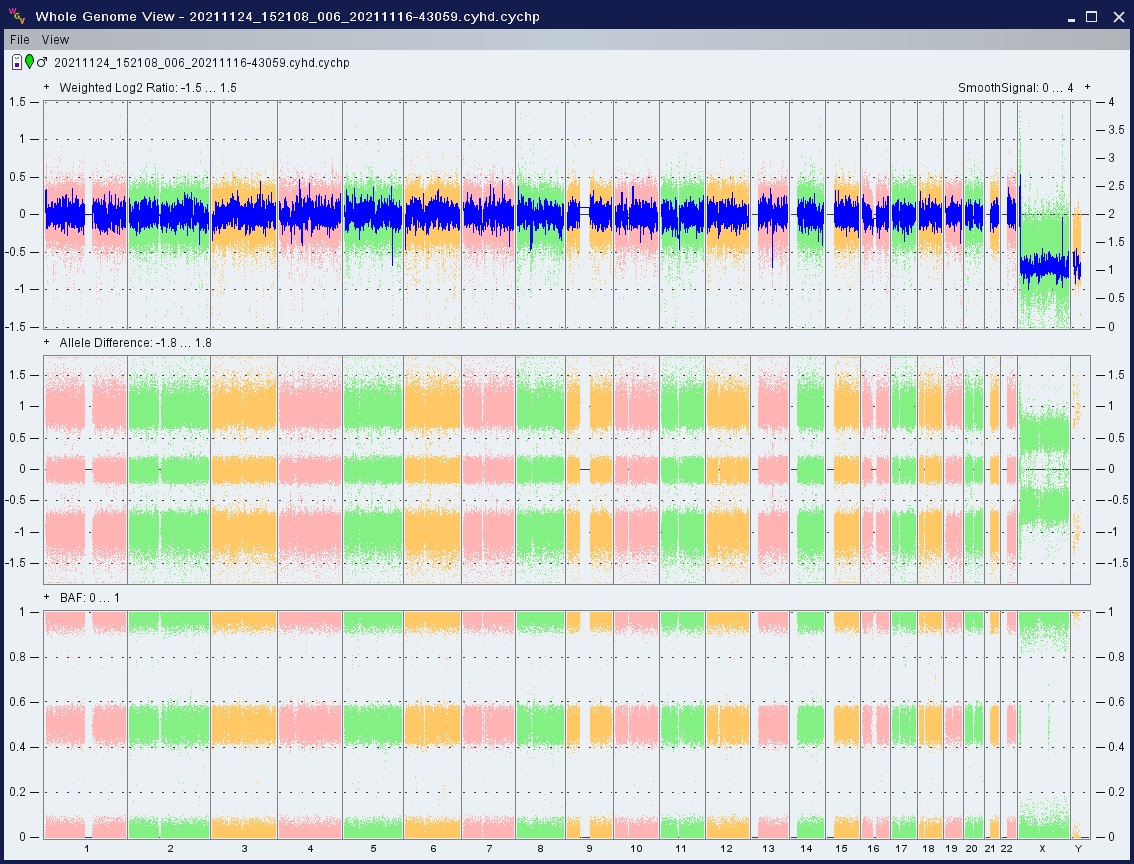
Task: Expand the Weighted Log2 Ratio plus sign
Action: click(47, 88)
